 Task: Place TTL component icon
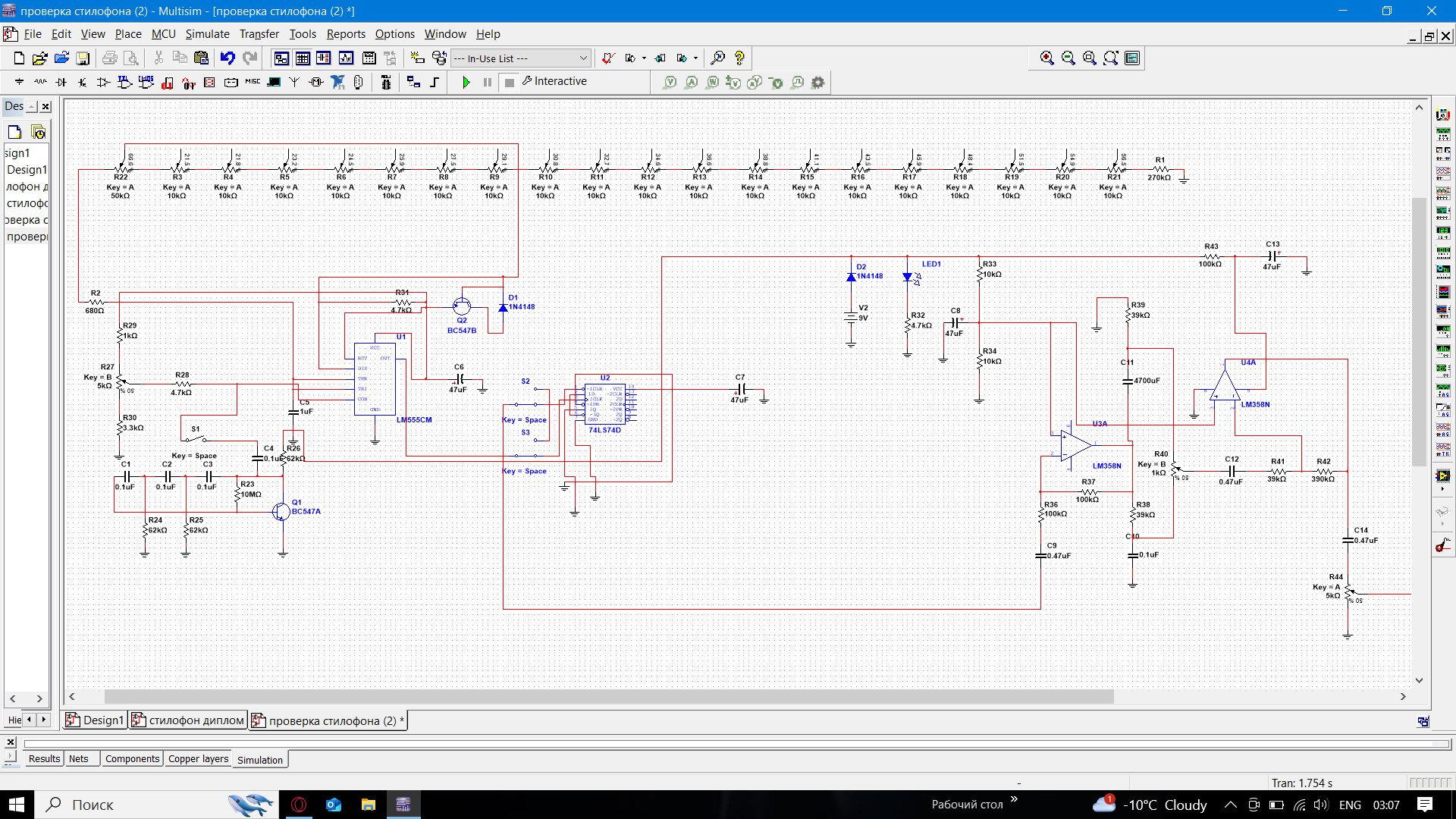pyautogui.click(x=125, y=82)
